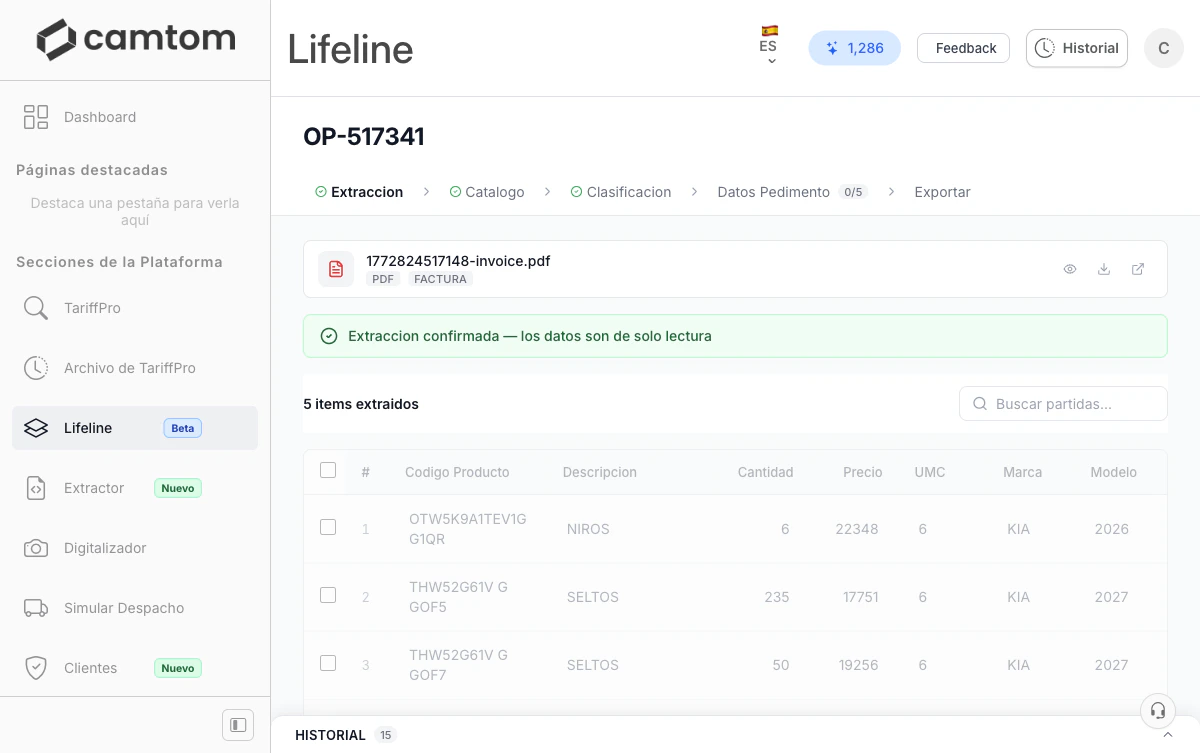Open the Extractor tool
The height and width of the screenshot is (753, 1200).
point(94,488)
